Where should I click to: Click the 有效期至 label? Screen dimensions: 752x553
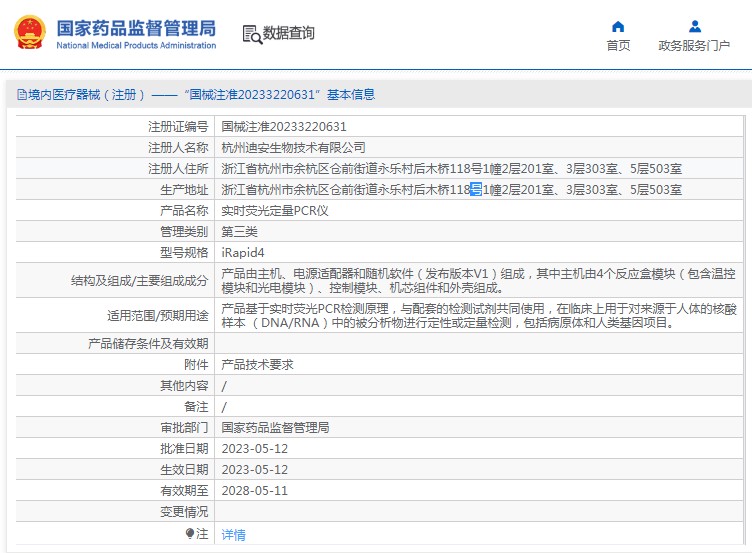pos(184,491)
